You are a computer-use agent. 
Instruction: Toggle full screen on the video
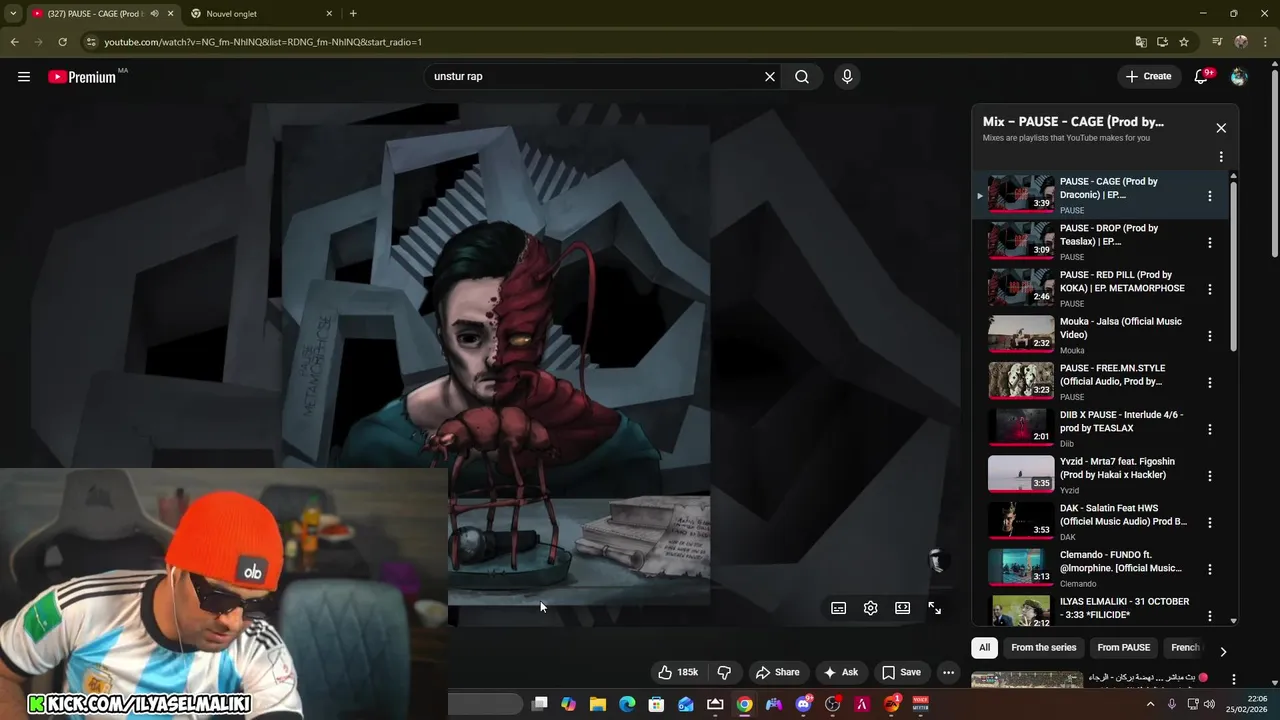coord(935,608)
